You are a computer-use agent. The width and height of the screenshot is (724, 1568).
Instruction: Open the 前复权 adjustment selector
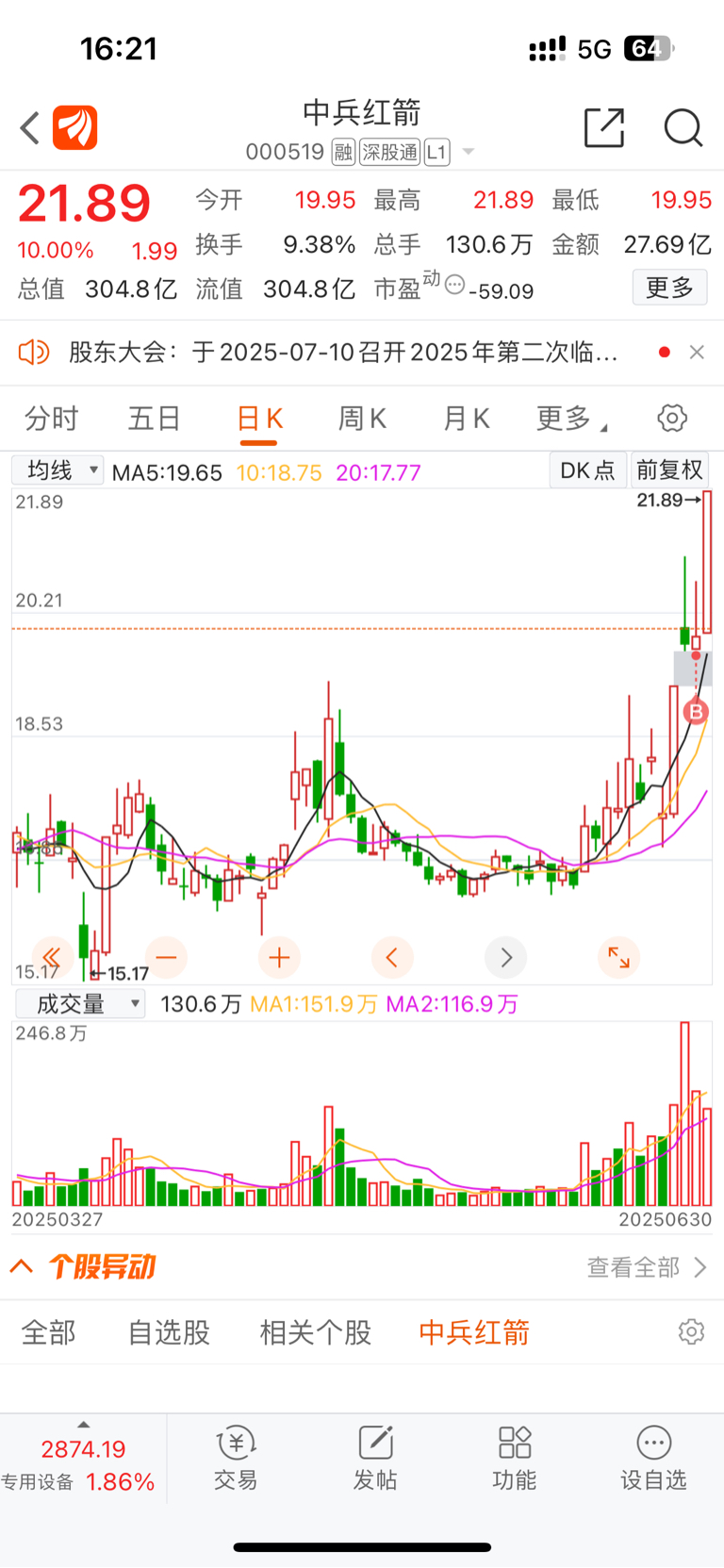click(x=669, y=470)
